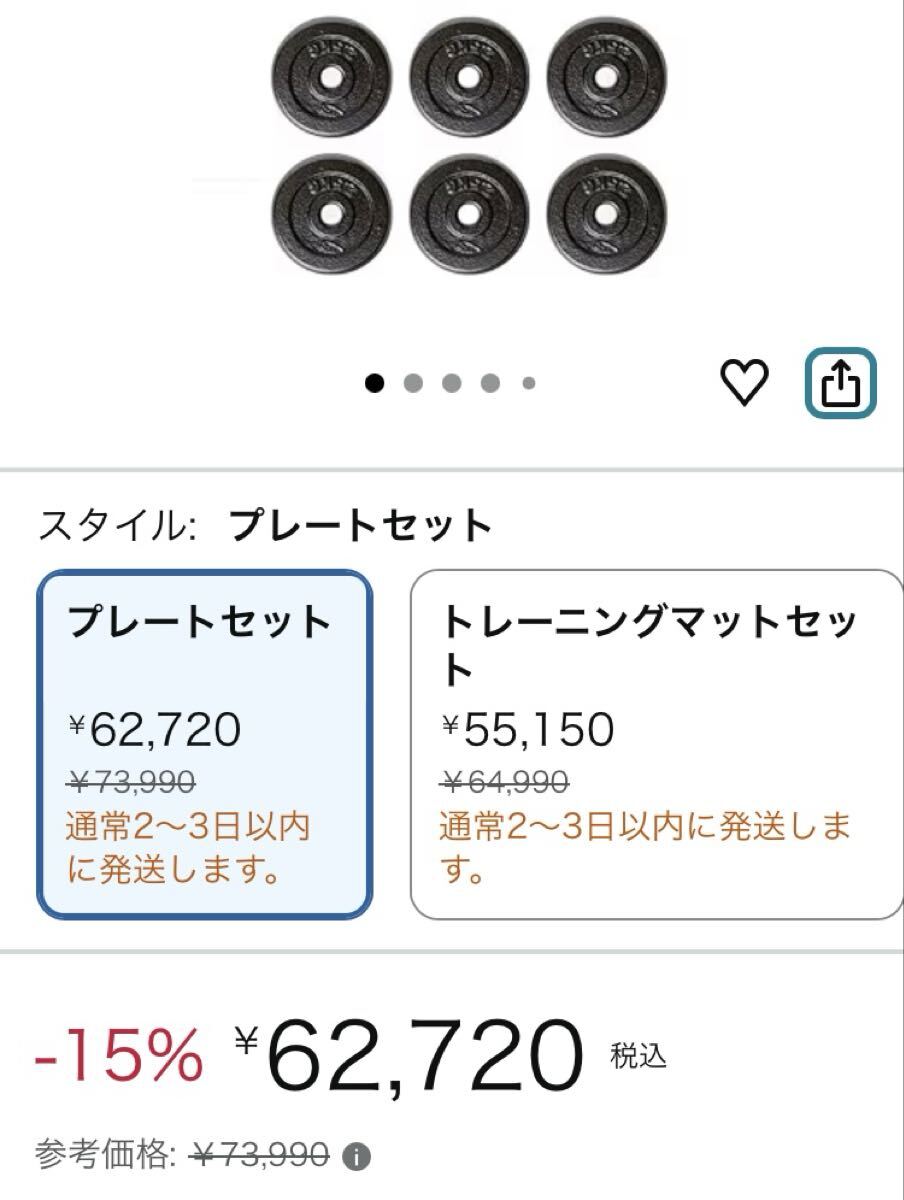Tap the スタイル heading label
Image resolution: width=904 pixels, height=1200 pixels.
116,526
